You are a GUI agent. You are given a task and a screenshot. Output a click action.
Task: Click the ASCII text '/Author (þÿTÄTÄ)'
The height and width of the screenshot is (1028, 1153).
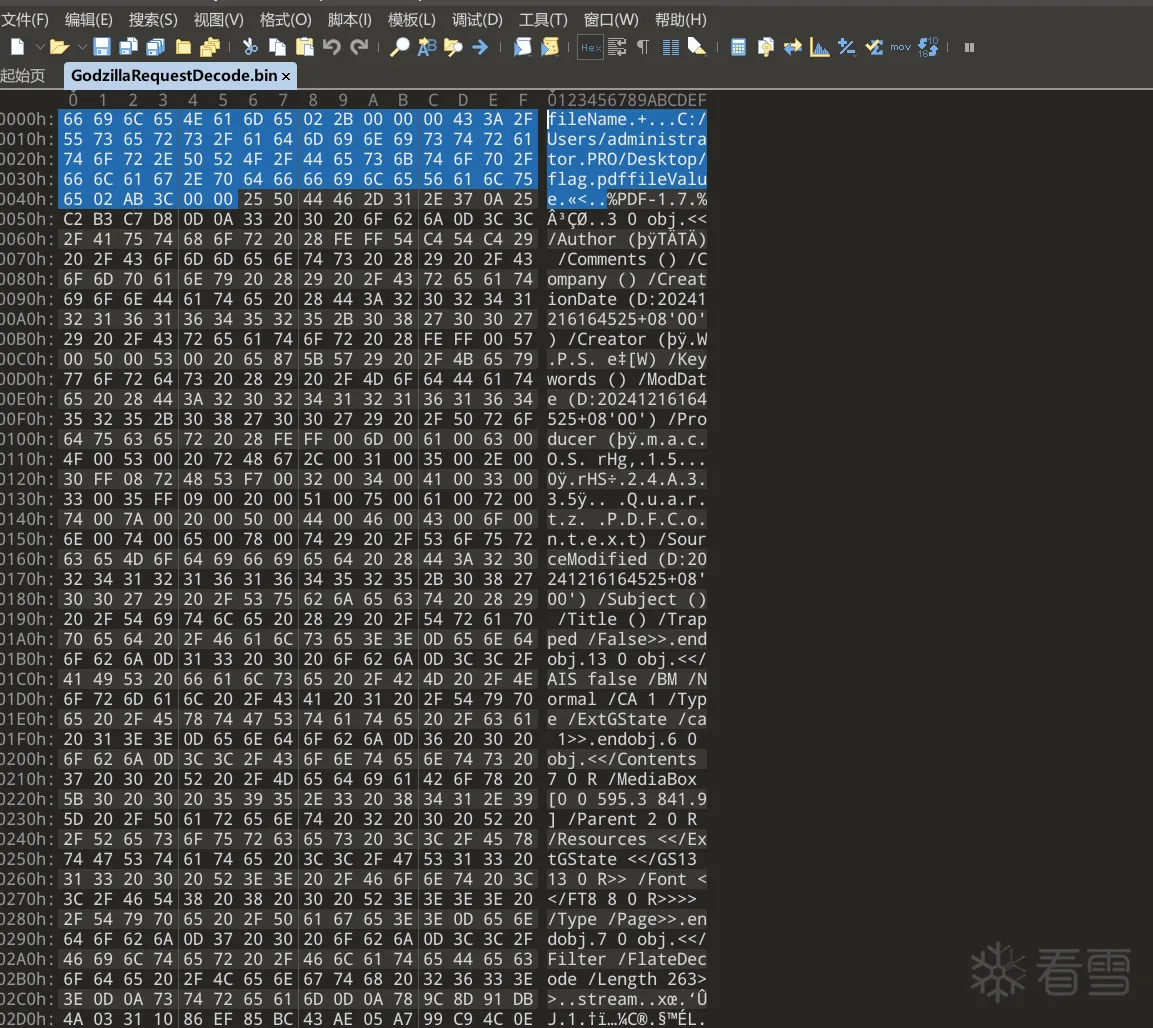[627, 239]
